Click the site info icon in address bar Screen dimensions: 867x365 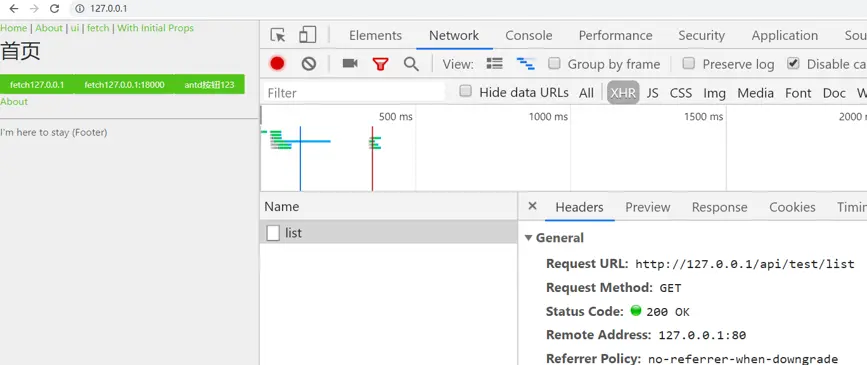click(x=80, y=9)
